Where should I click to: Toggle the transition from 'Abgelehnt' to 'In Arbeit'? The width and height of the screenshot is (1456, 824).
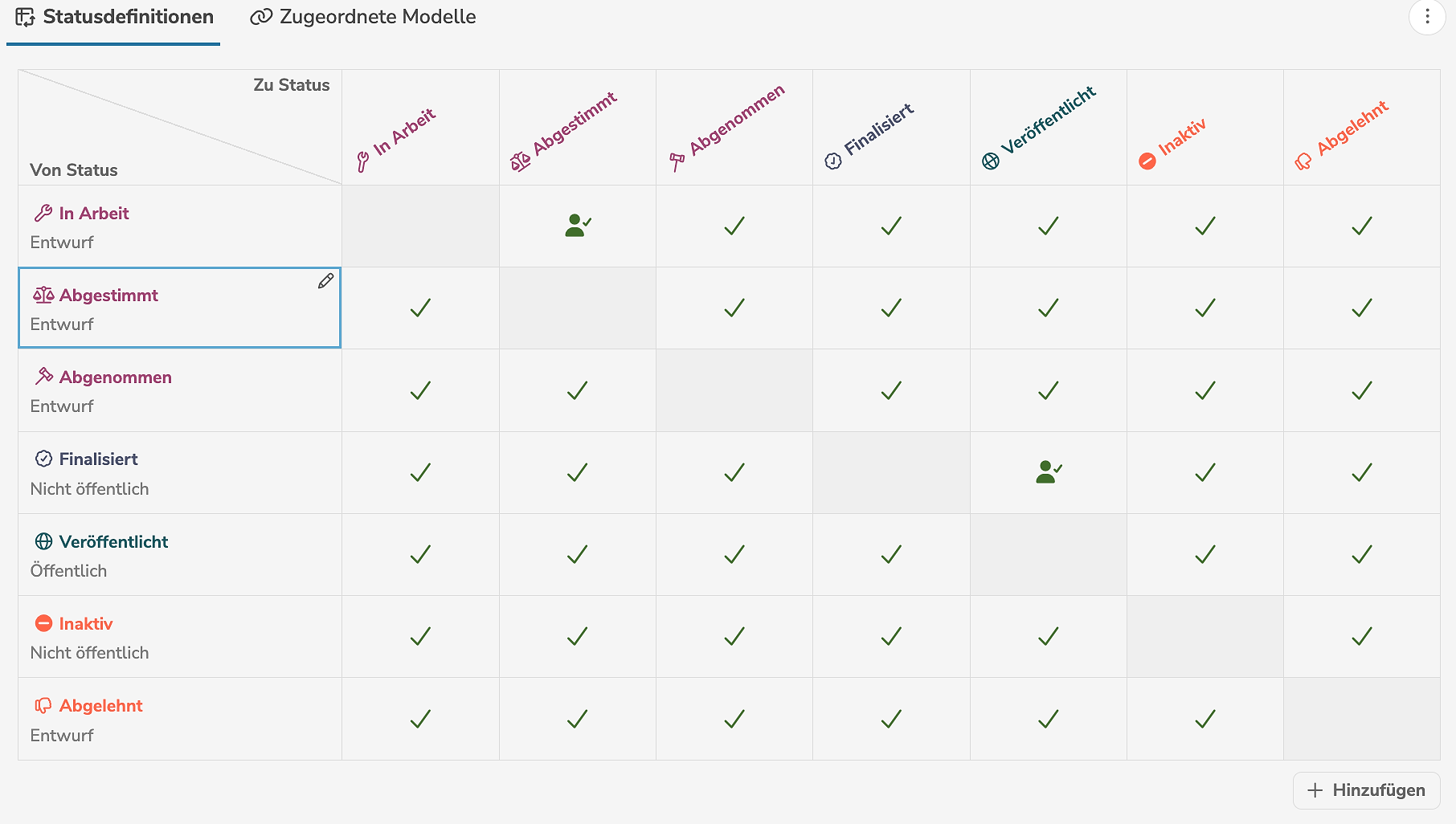click(419, 719)
